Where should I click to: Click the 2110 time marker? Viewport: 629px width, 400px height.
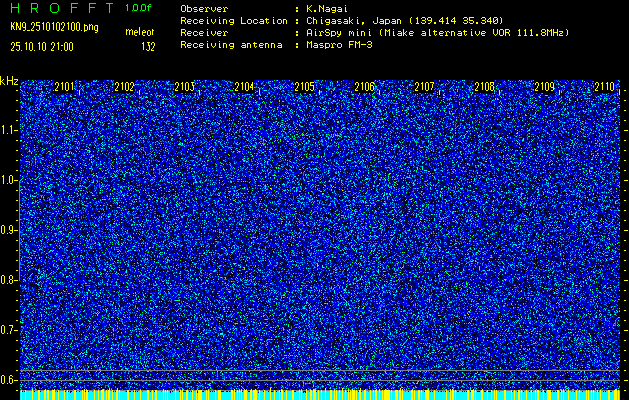(x=604, y=87)
